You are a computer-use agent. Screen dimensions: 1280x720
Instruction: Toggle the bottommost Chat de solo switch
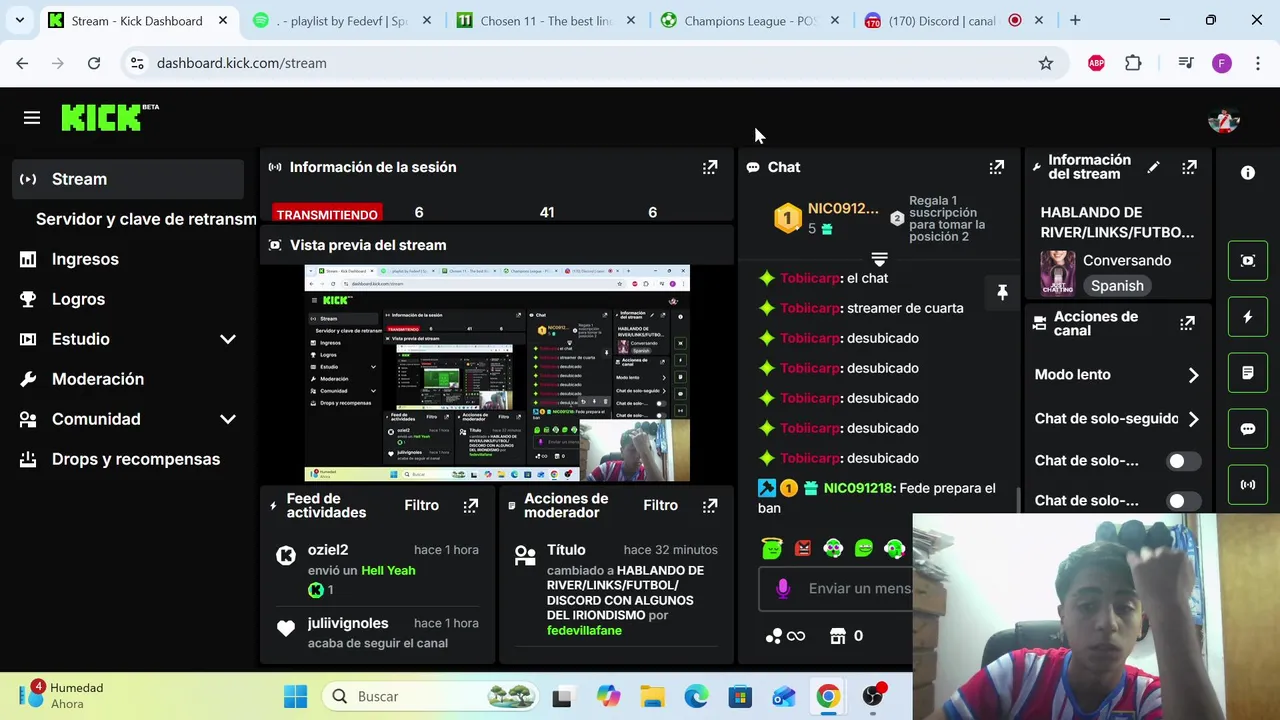tap(1184, 501)
